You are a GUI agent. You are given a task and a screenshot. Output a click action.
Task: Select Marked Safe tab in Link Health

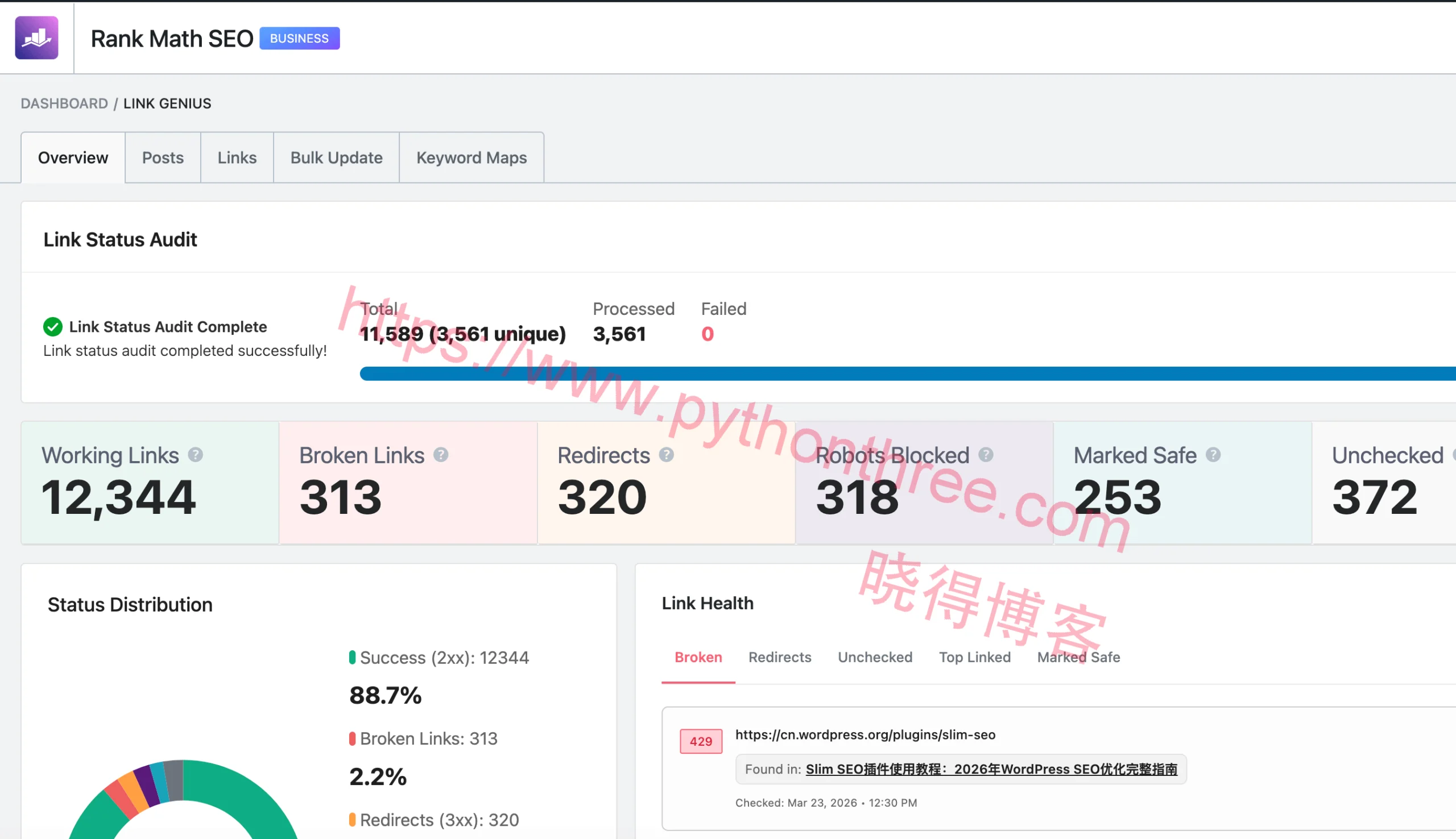pyautogui.click(x=1078, y=658)
